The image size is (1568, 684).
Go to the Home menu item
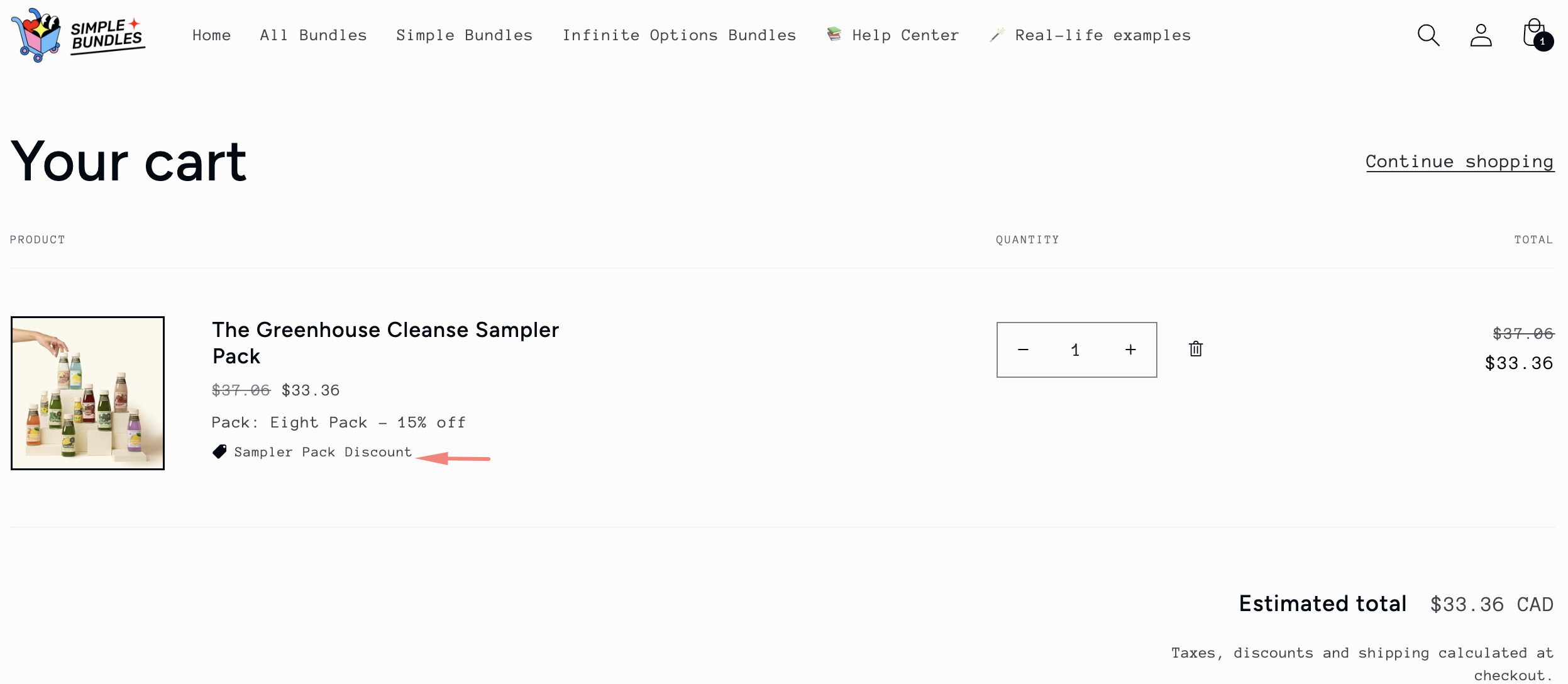[x=211, y=35]
